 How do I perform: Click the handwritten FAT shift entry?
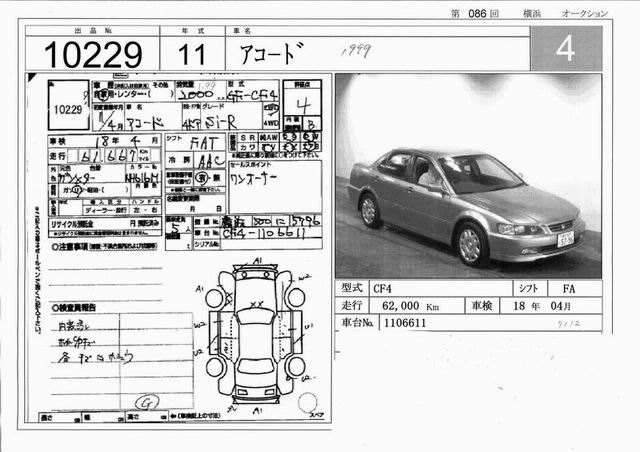[x=204, y=143]
